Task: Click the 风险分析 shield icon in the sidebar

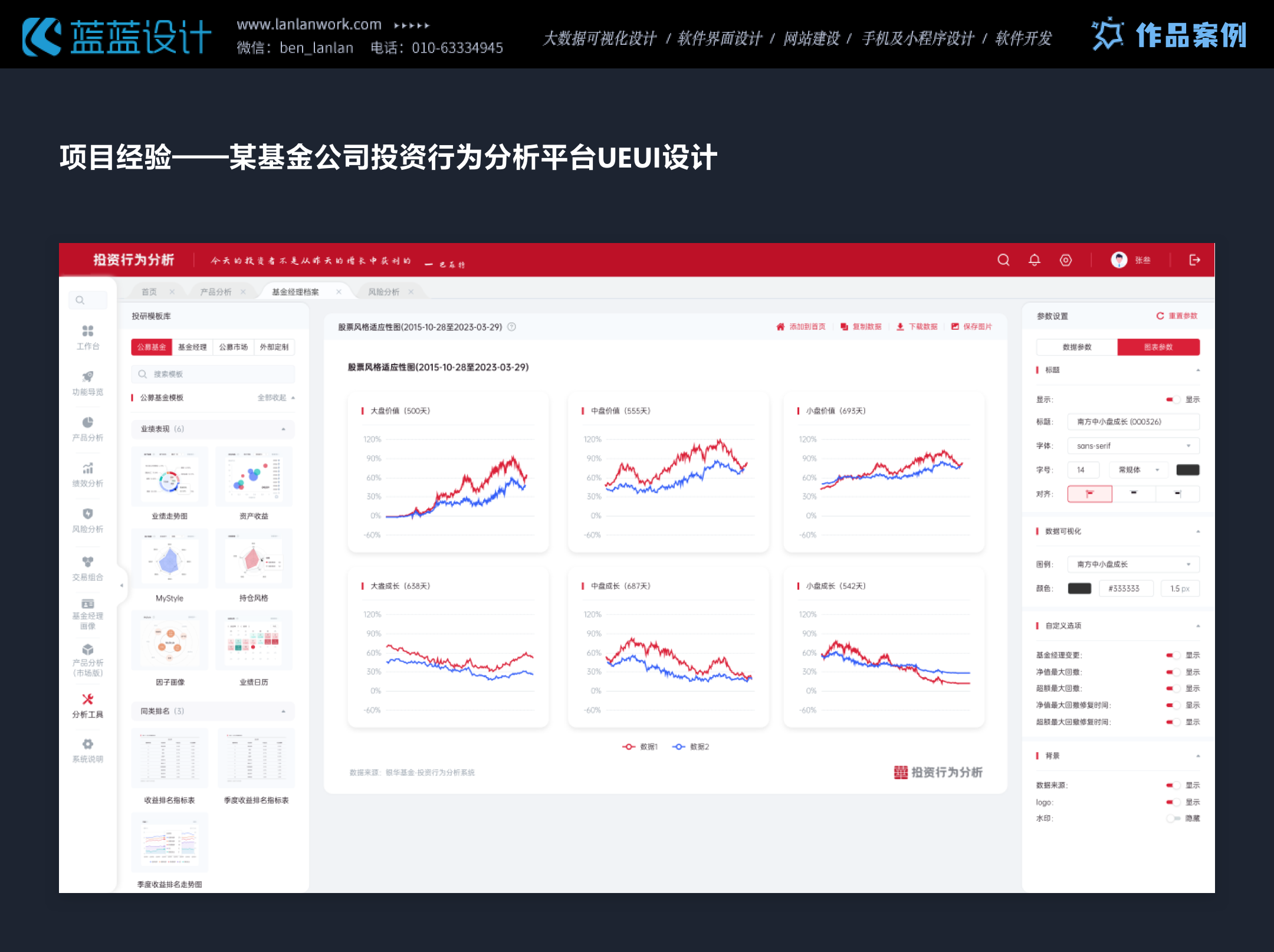Action: click(x=88, y=514)
